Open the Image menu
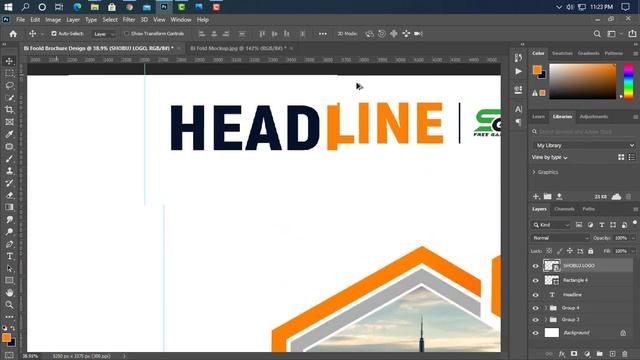640x360 pixels. [x=53, y=20]
